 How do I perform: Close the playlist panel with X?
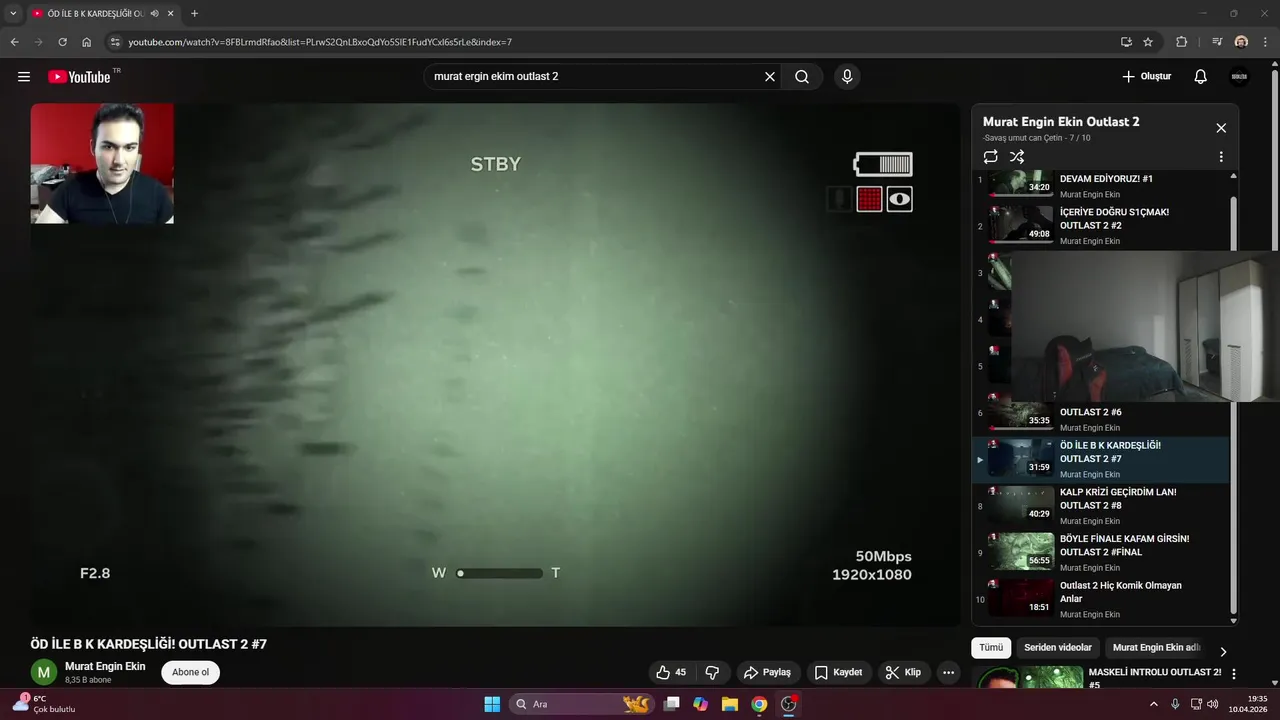(1221, 128)
